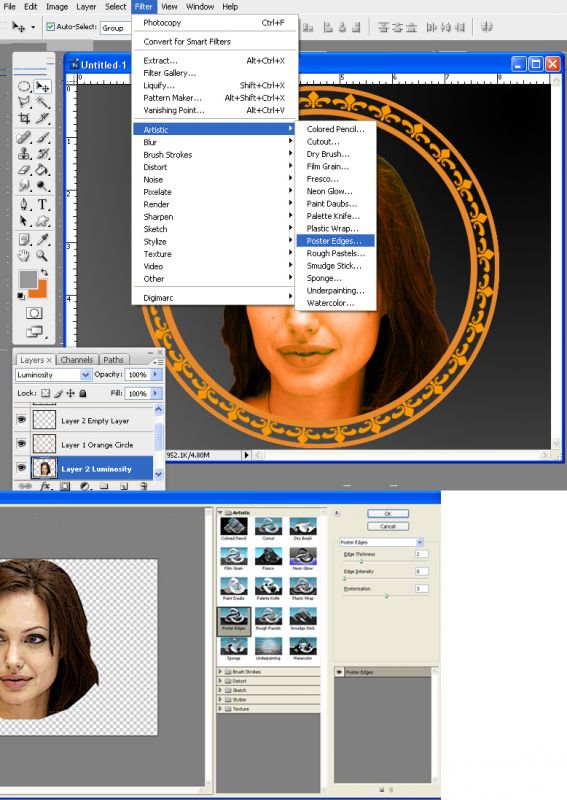The width and height of the screenshot is (567, 800).
Task: Select the Zoom magnifier tool
Action: pyautogui.click(x=42, y=256)
